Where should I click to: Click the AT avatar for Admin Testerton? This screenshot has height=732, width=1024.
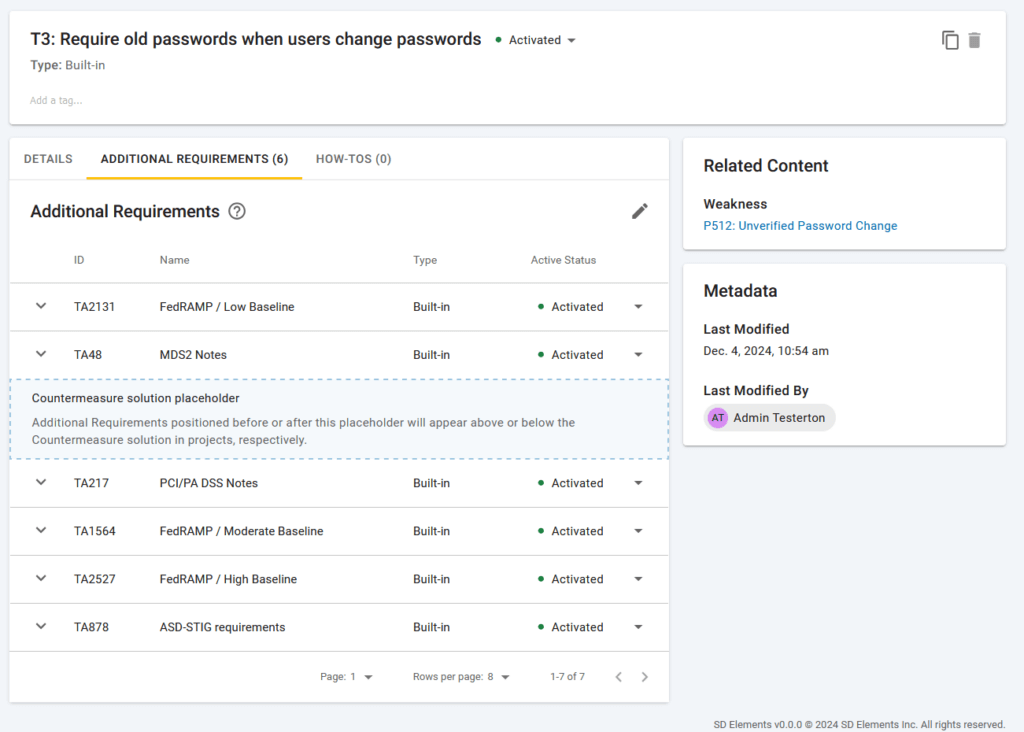(718, 417)
